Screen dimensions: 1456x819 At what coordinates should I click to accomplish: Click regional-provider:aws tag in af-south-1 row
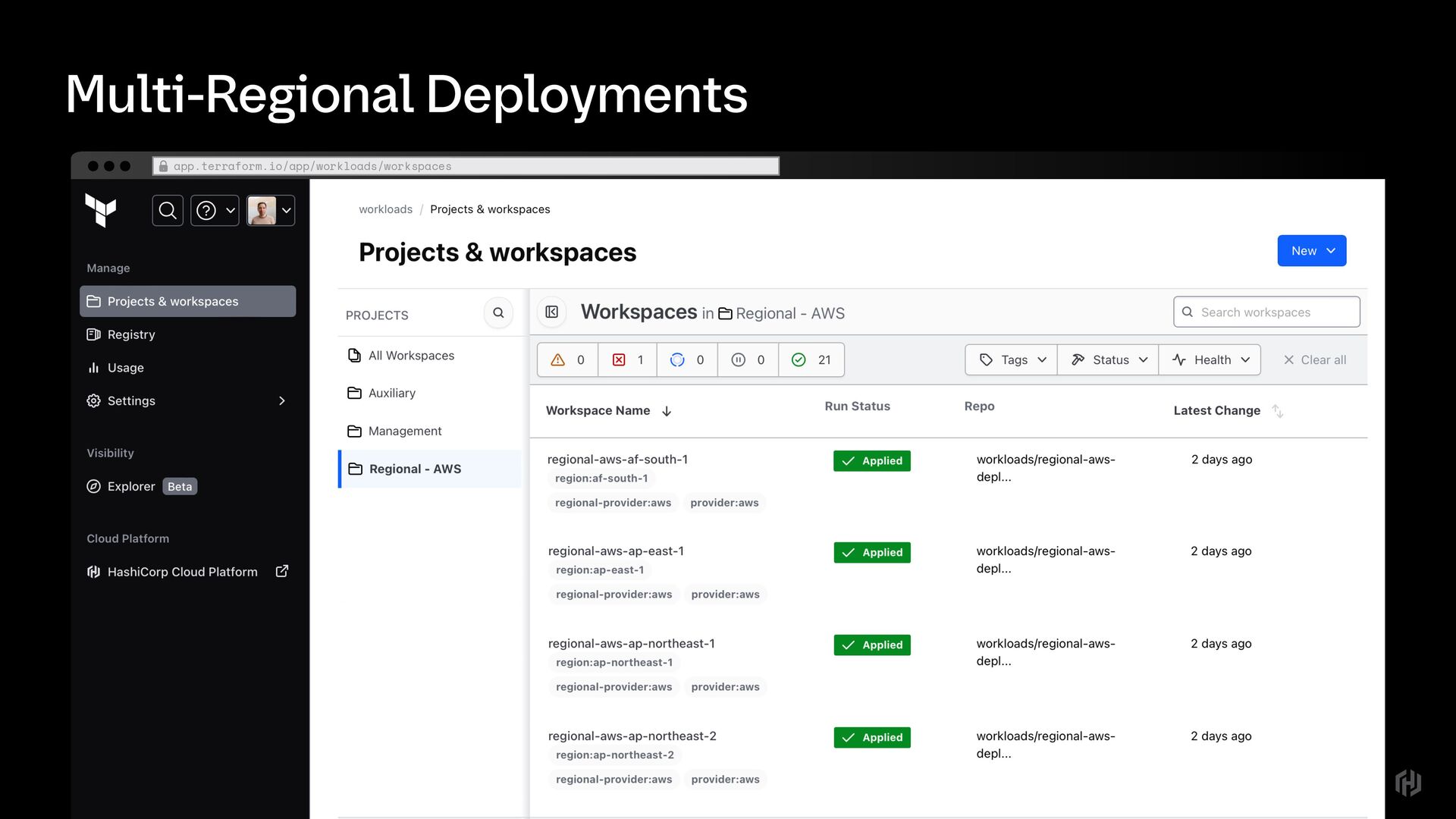point(613,503)
